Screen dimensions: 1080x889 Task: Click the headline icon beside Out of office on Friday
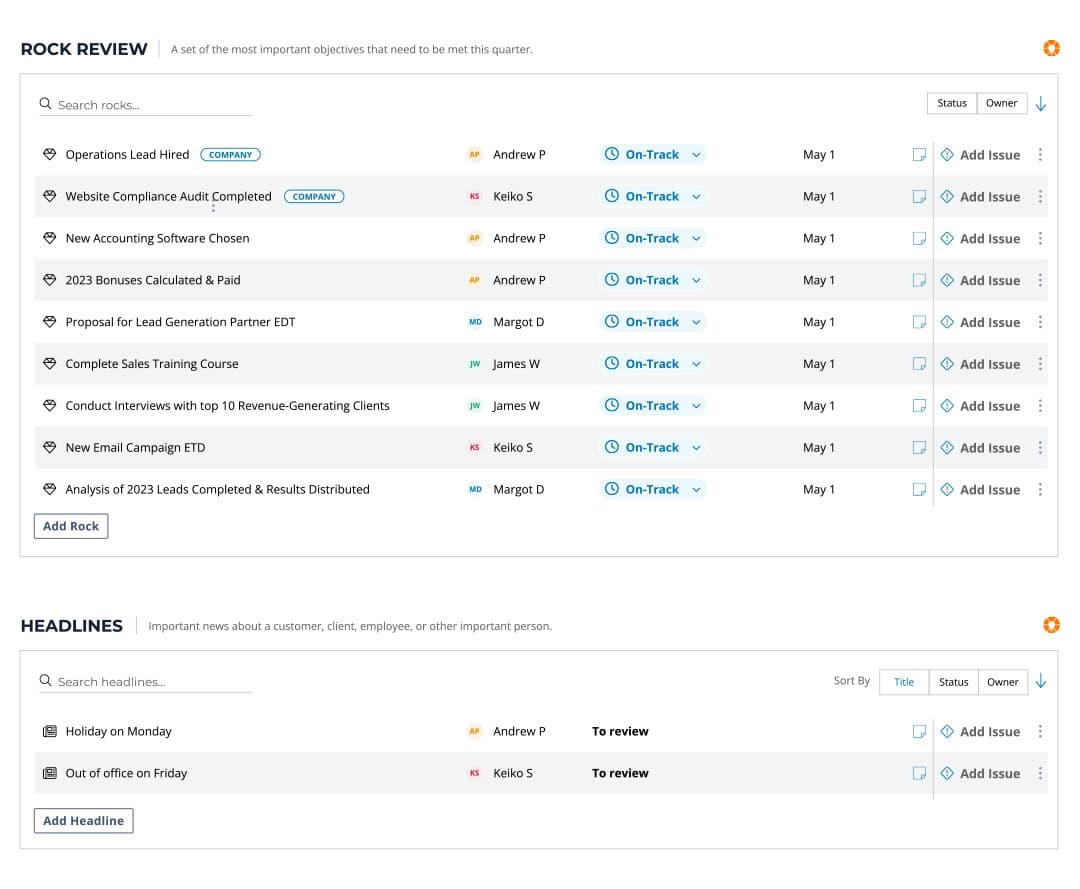50,773
